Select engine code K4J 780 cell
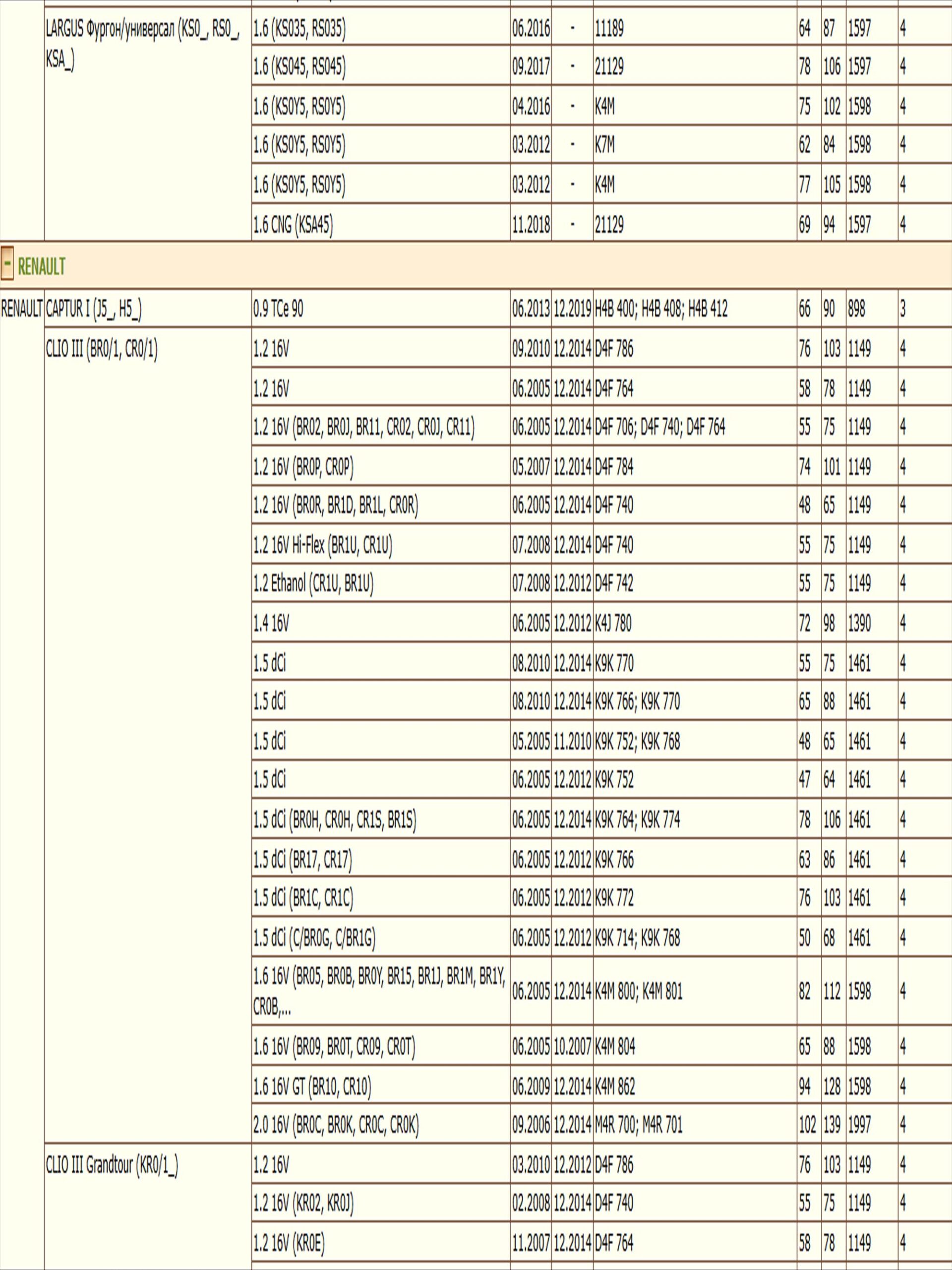The image size is (952, 1270). 613,623
